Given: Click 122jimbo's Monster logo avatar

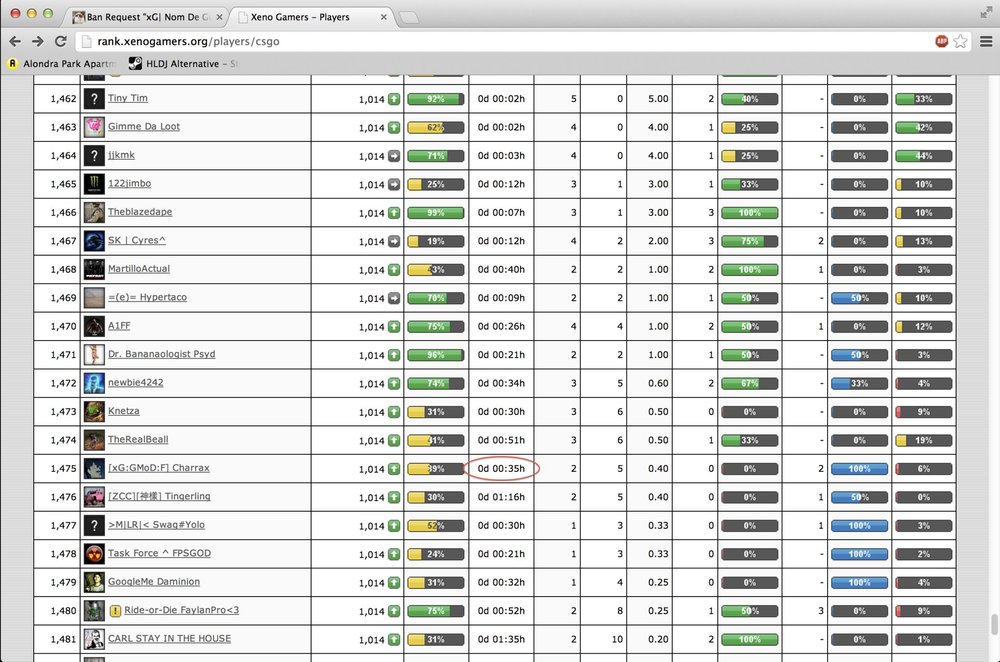Looking at the screenshot, I should coord(94,184).
